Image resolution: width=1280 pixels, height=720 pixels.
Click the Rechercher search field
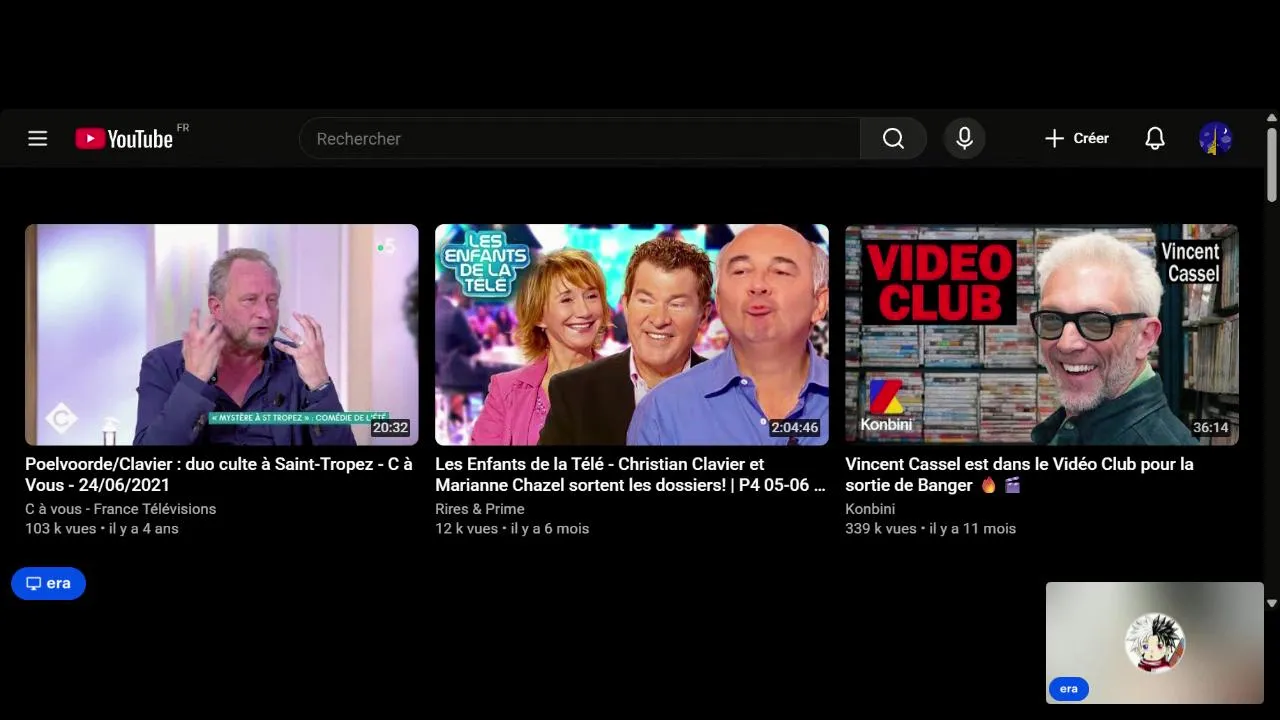(580, 139)
